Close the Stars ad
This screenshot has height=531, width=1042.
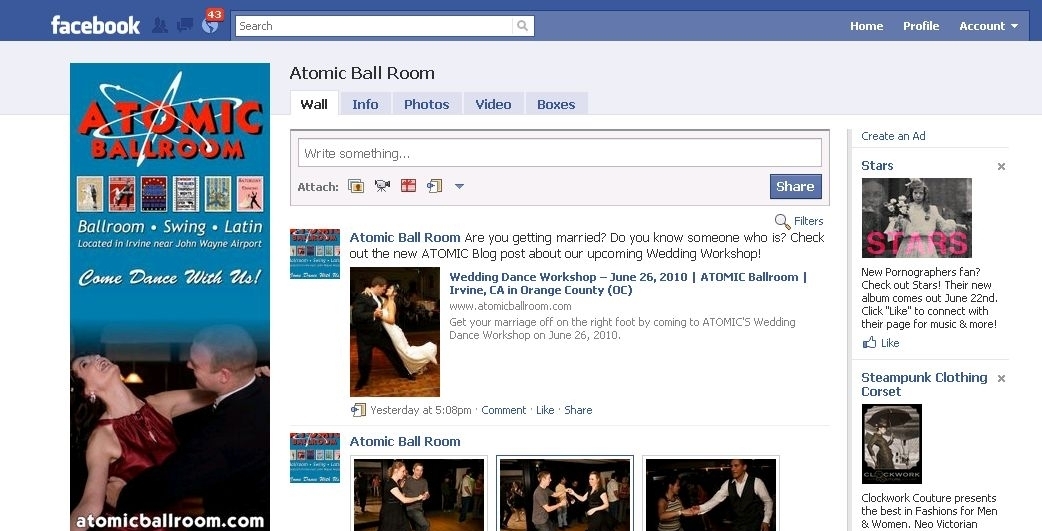pos(1001,166)
